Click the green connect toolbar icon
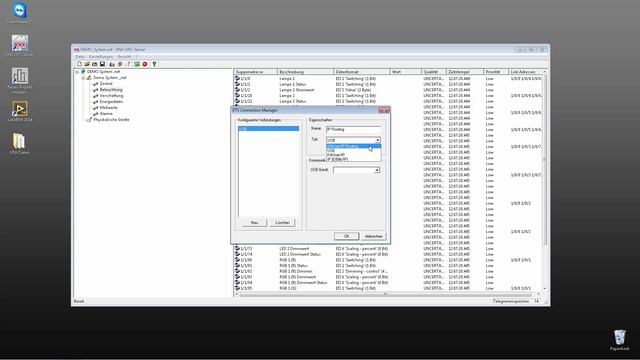Screen dimensions: 640x360 [x=137, y=64]
